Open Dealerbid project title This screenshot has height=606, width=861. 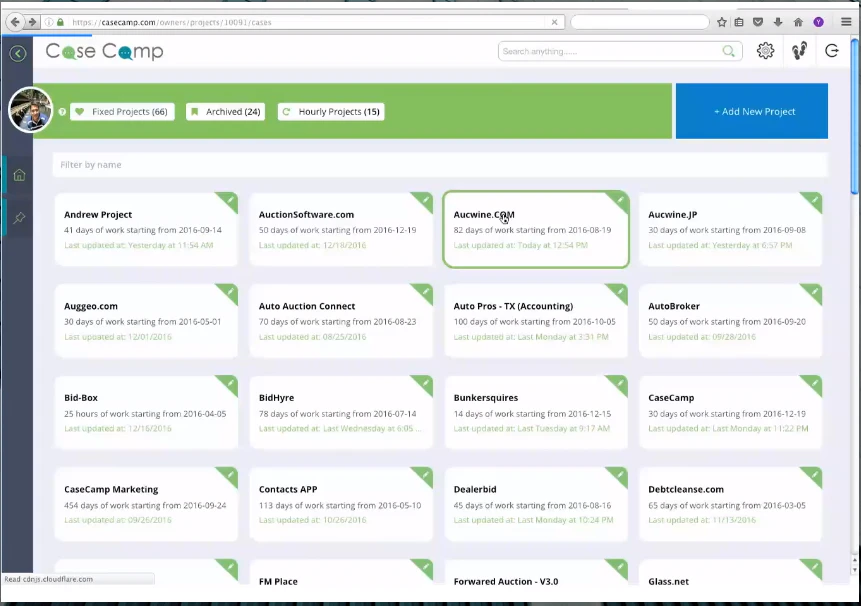pos(475,490)
